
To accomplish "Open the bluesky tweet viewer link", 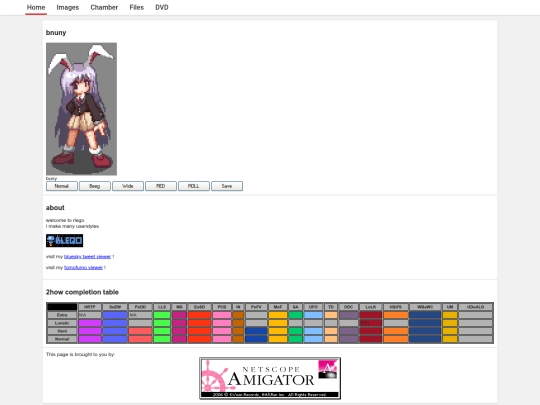I will [87, 257].
